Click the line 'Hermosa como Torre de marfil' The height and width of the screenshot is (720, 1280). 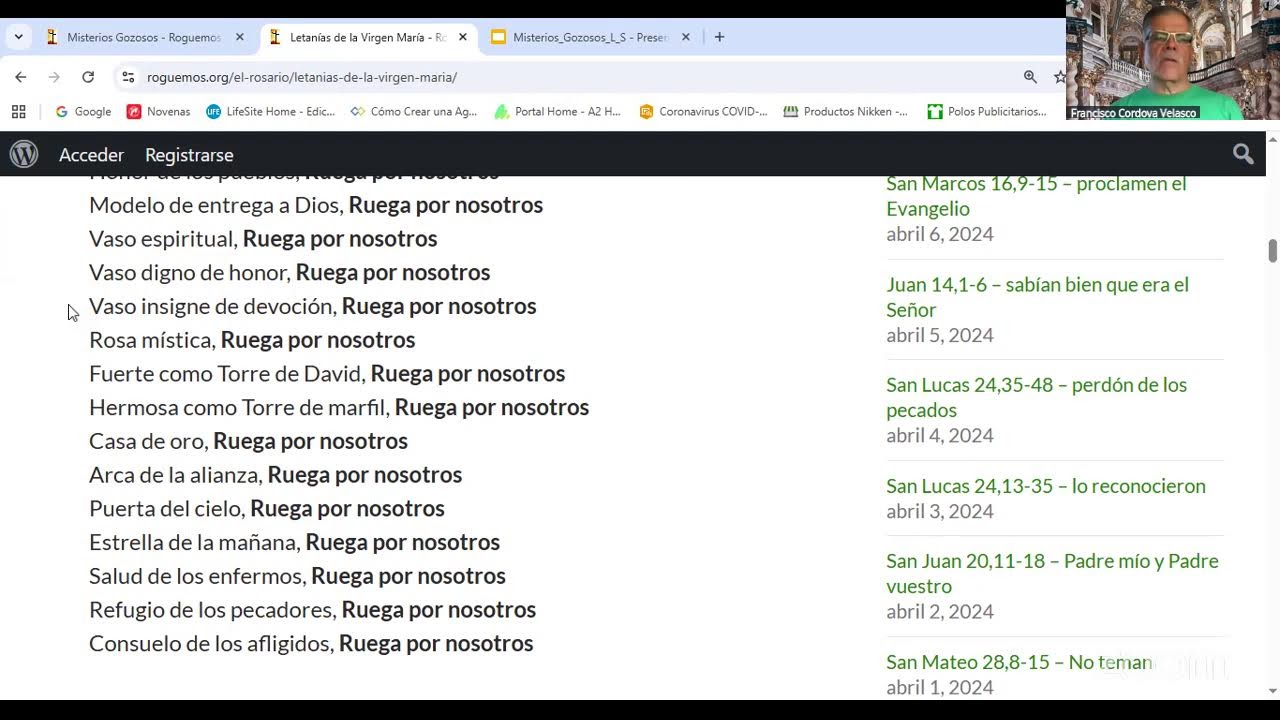click(x=339, y=407)
